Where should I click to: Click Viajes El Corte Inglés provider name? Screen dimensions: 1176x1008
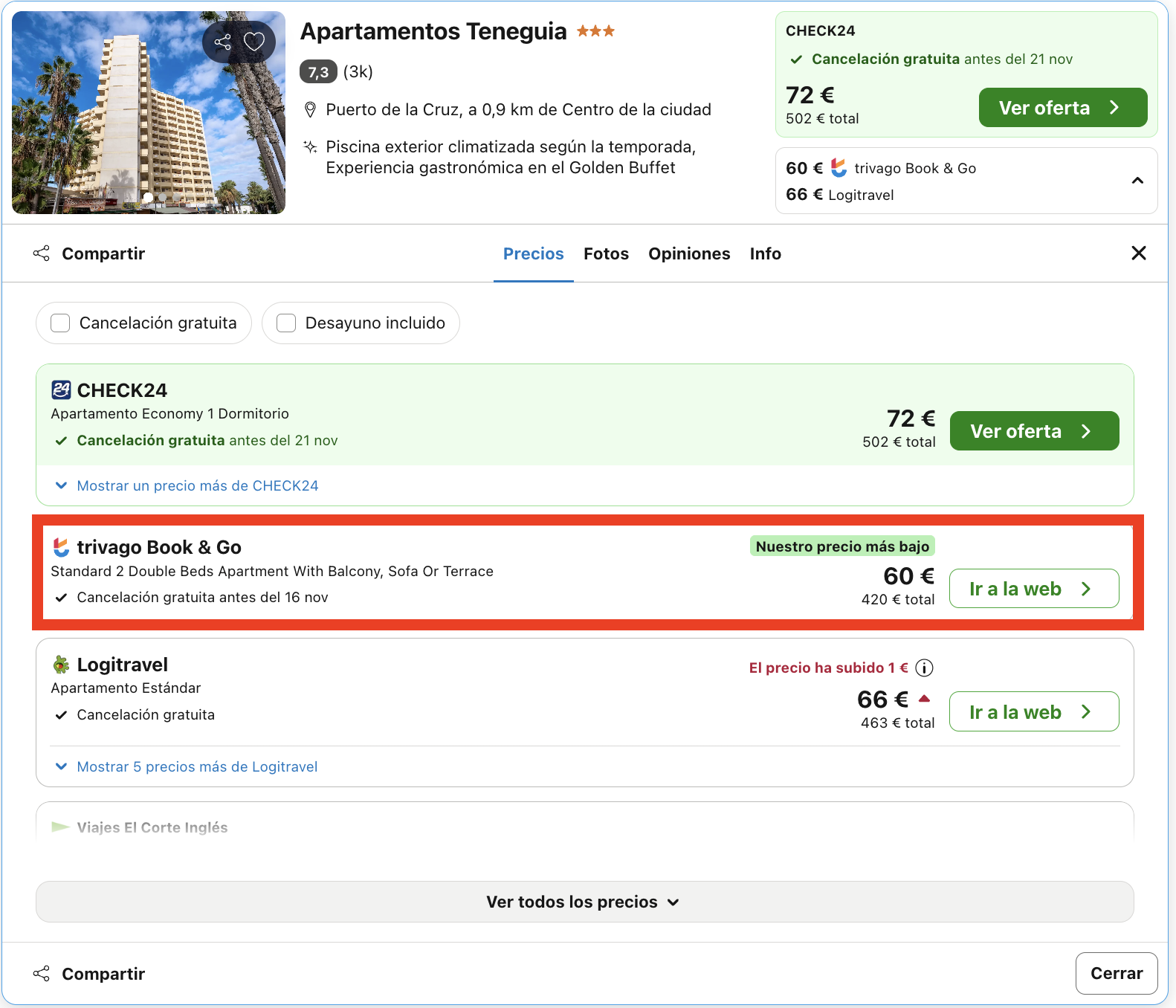click(x=152, y=827)
